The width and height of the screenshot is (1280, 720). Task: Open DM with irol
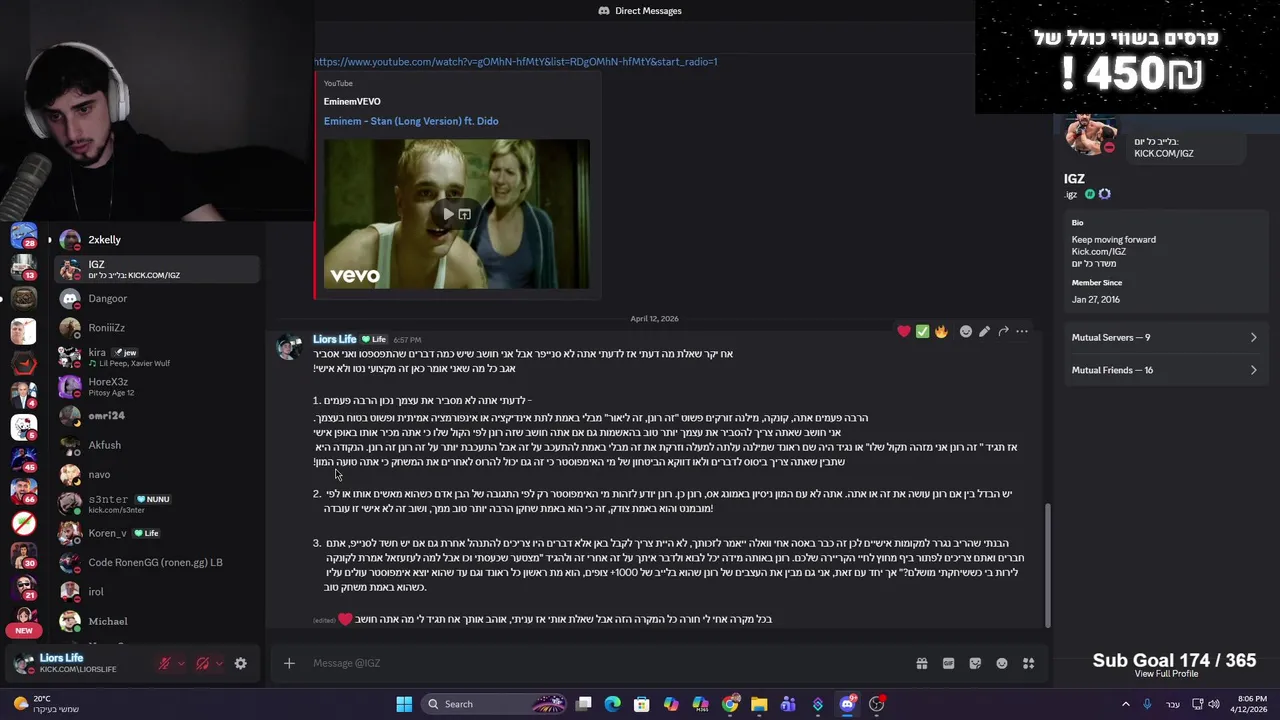tap(156, 592)
